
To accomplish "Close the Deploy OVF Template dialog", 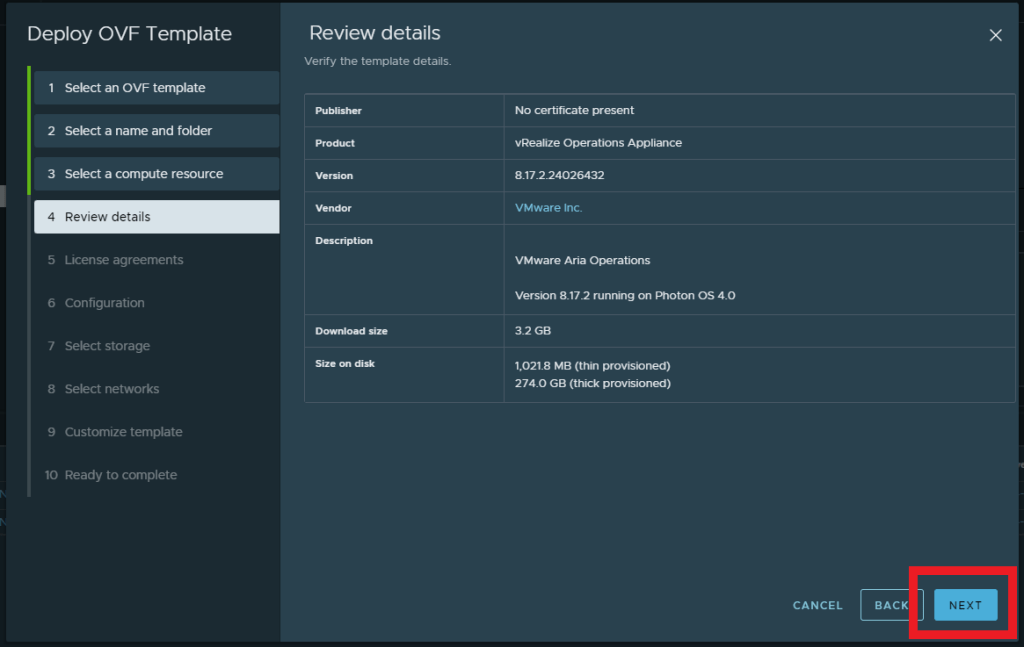I will [x=995, y=35].
